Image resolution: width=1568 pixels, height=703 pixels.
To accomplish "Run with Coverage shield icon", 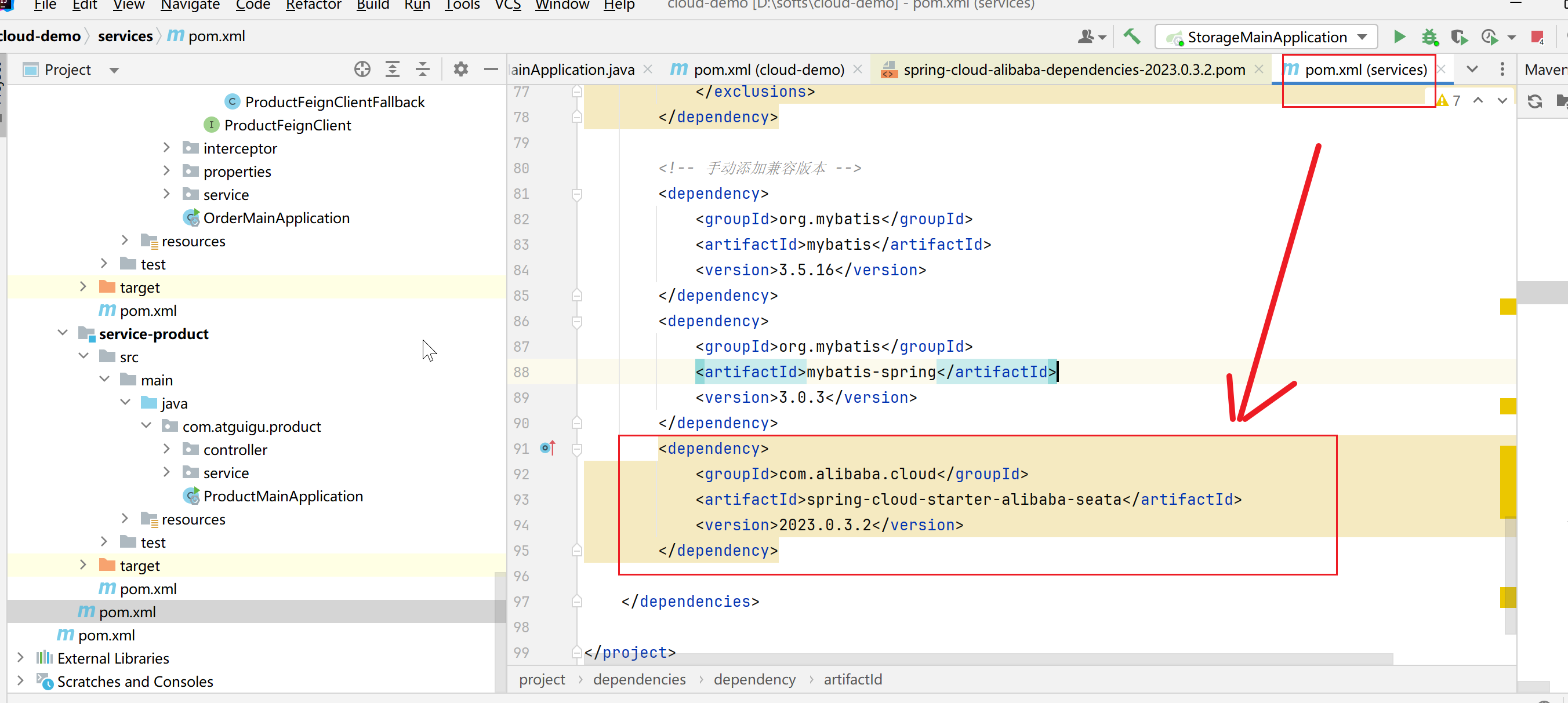I will 1459,37.
